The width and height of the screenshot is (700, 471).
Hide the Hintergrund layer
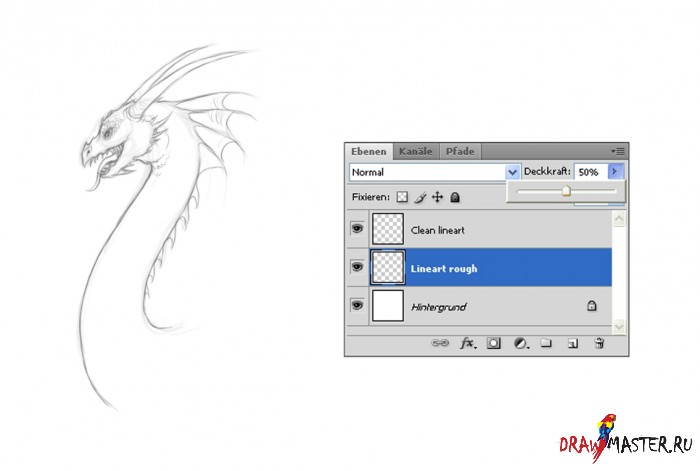(x=357, y=305)
